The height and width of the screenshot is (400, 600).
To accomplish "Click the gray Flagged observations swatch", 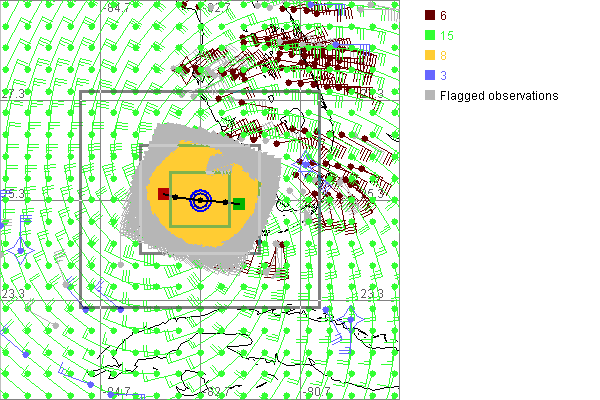I will (429, 96).
